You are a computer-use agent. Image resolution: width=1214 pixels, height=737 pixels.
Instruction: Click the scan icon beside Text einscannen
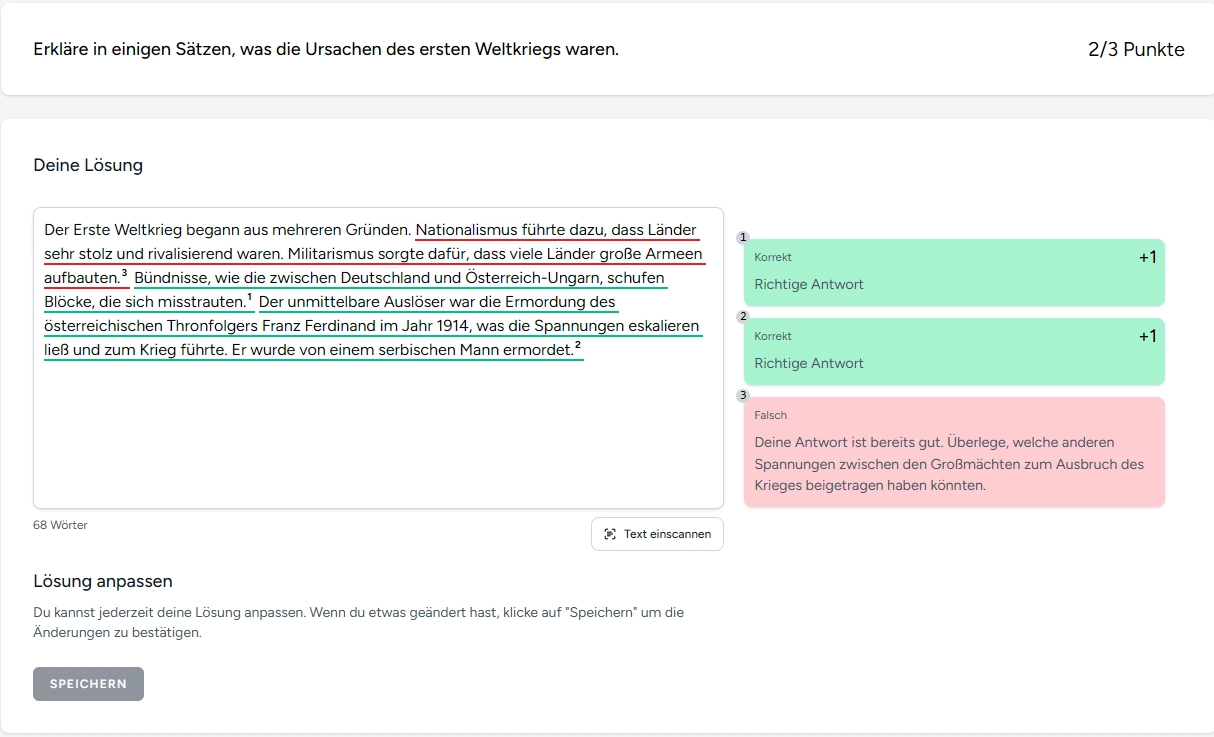[610, 534]
